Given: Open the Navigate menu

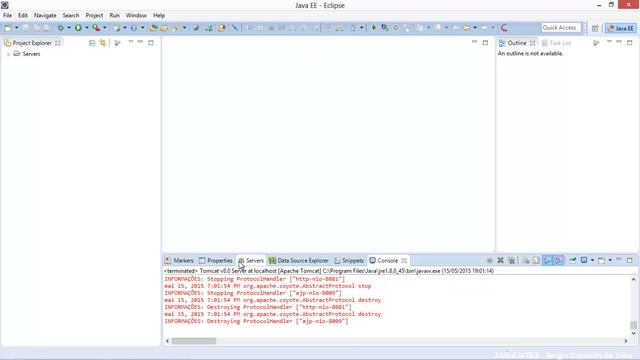Looking at the screenshot, I should point(45,15).
